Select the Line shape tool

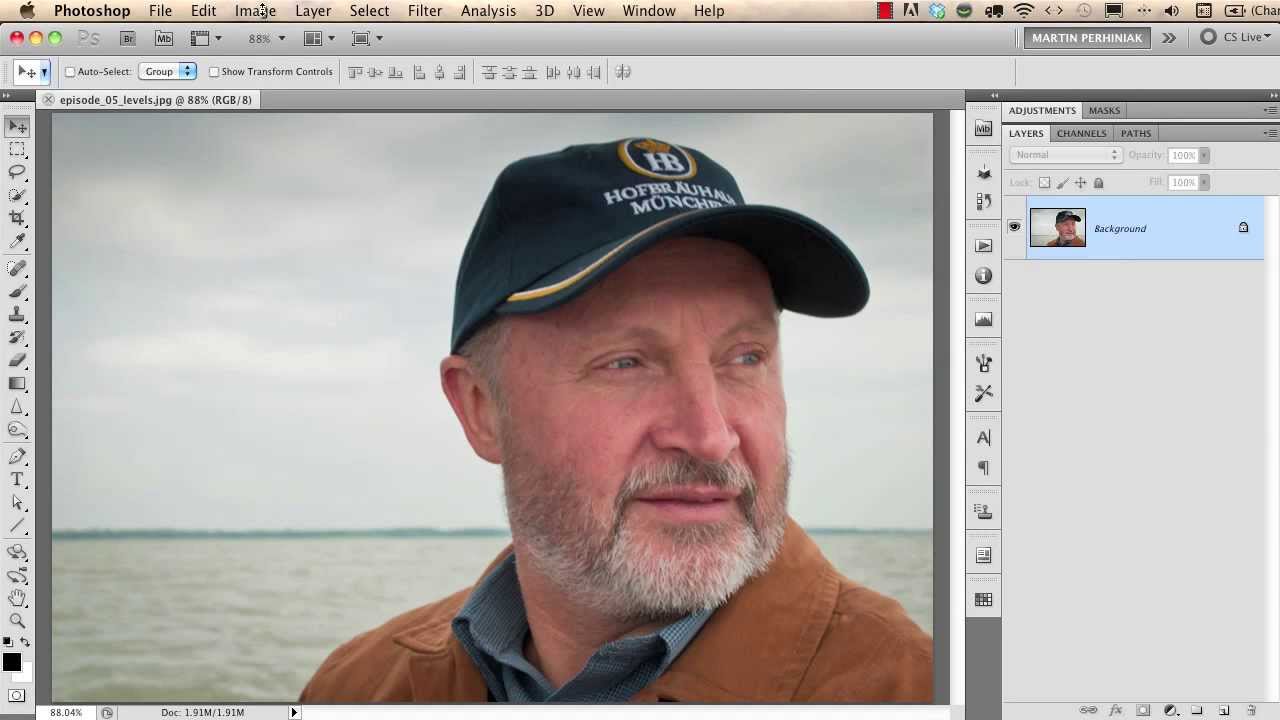click(17, 525)
